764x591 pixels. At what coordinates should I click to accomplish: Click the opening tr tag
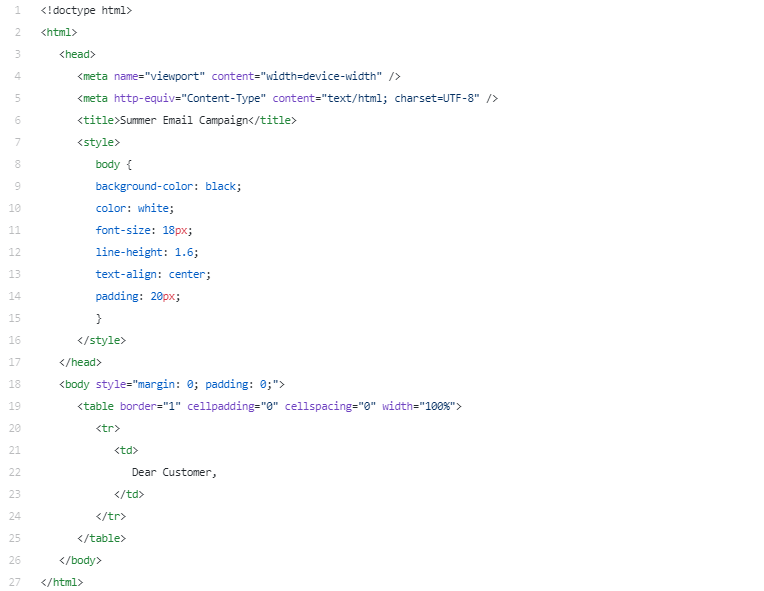(108, 428)
